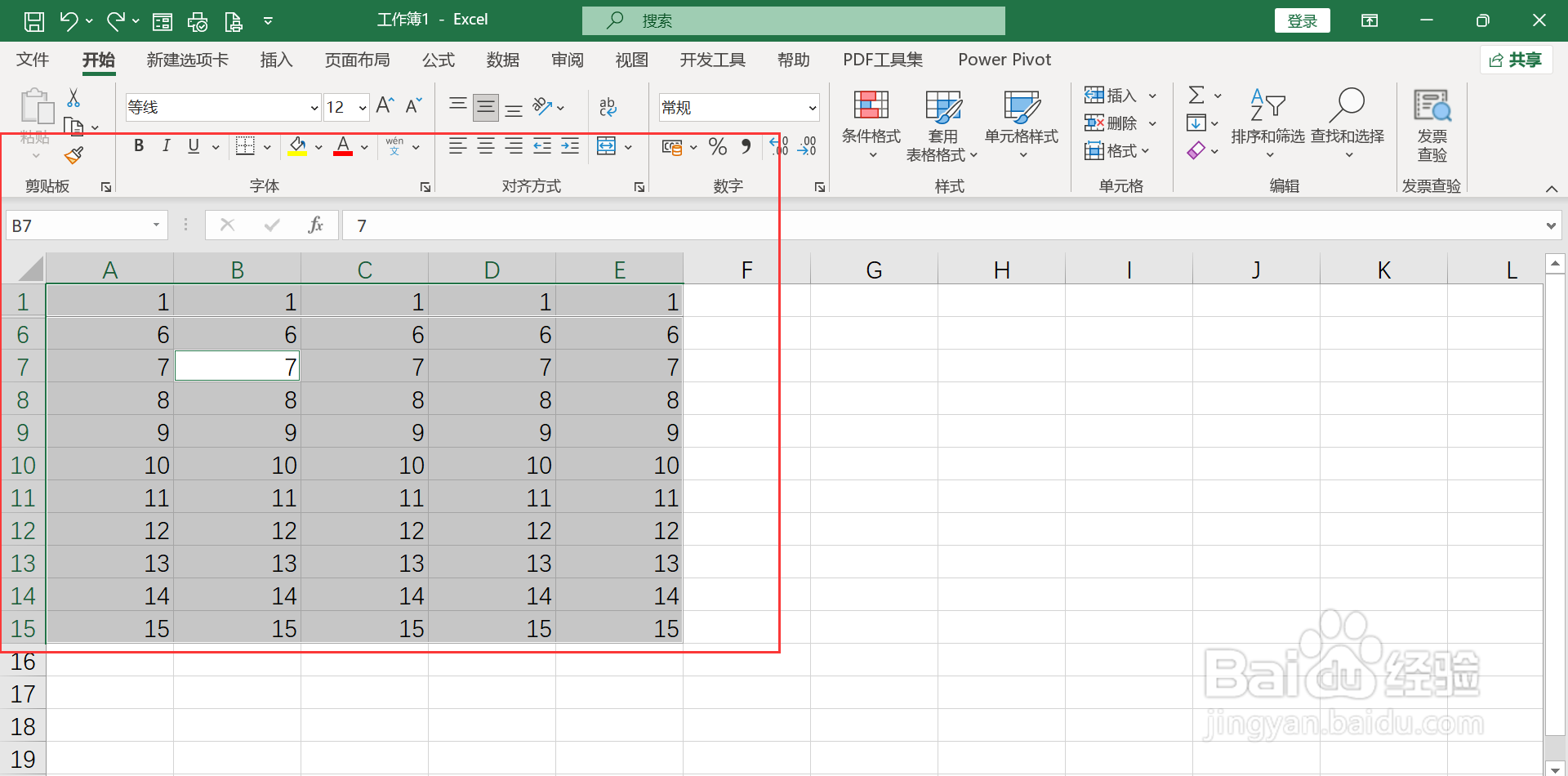
Task: Apply yellow fill color to cells
Action: pyautogui.click(x=297, y=146)
